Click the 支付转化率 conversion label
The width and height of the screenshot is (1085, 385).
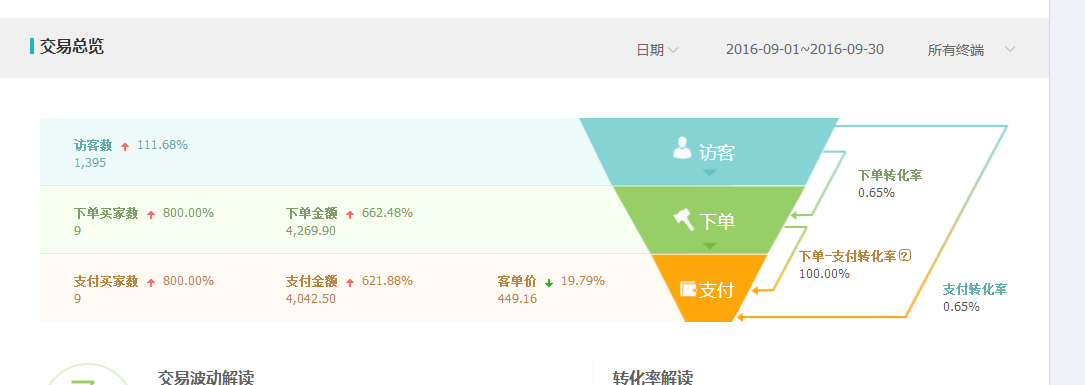pos(975,289)
